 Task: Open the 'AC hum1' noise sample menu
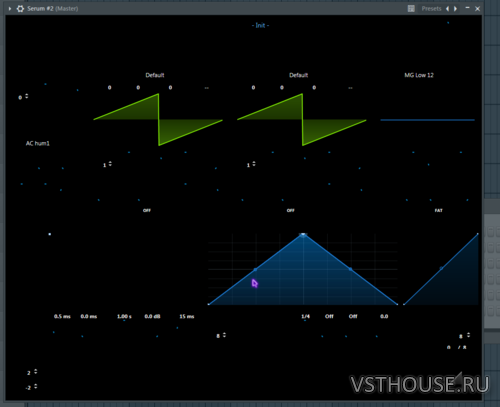(38, 143)
